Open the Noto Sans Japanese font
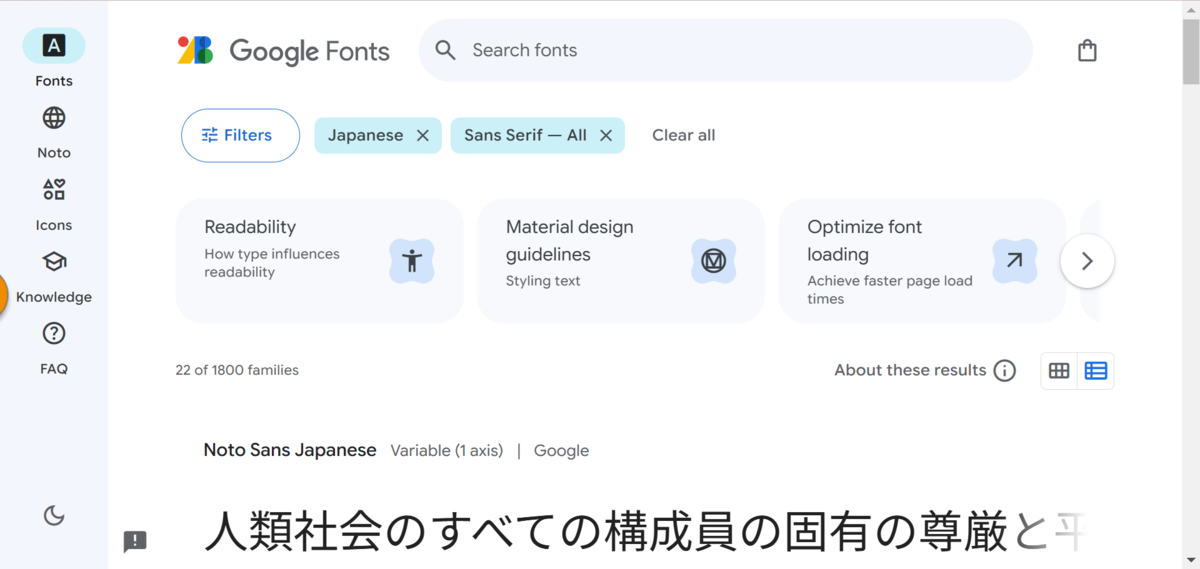The image size is (1200, 569). point(290,450)
